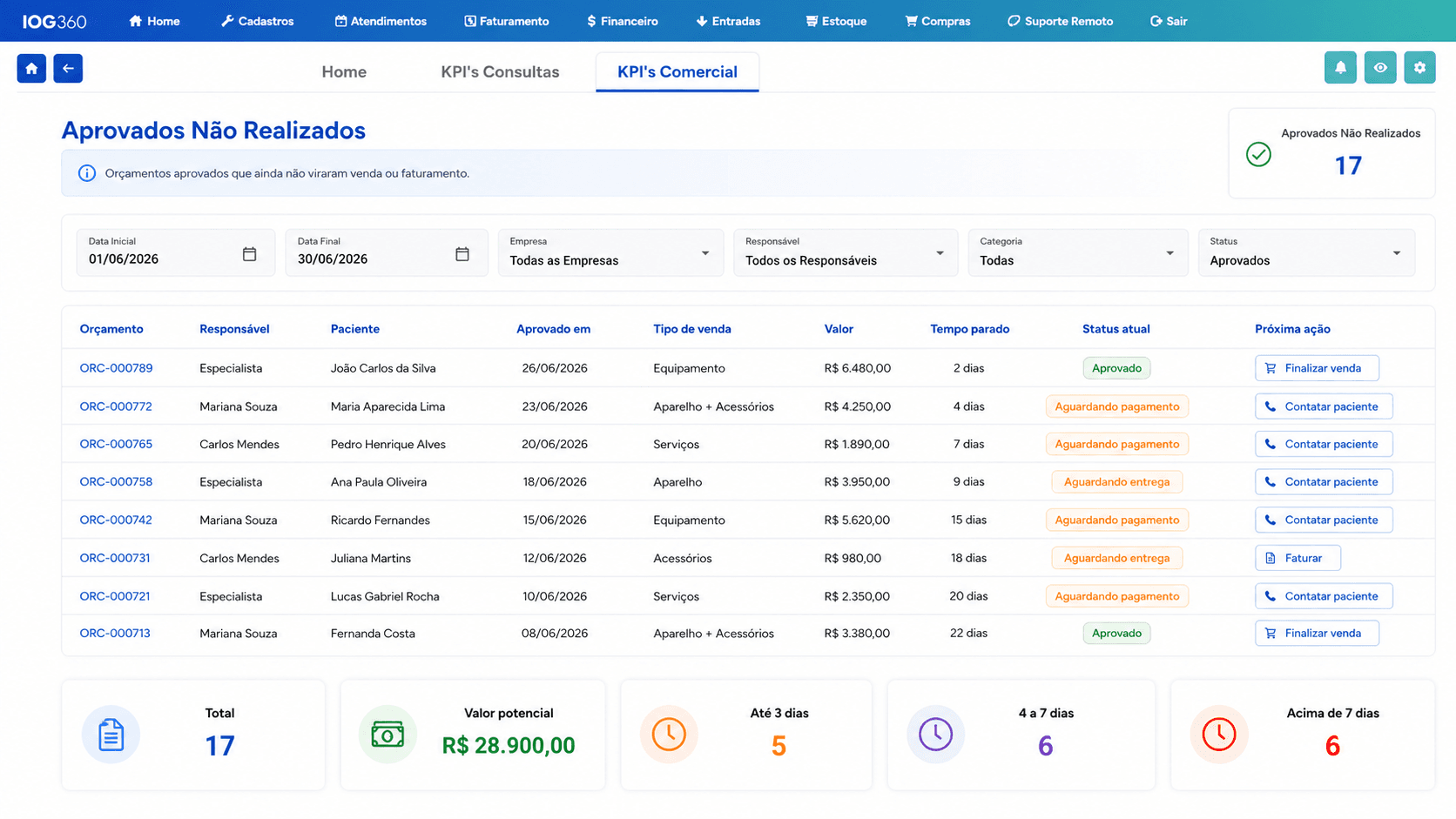Switch to the KPI's Consultas tab
Screen dimensions: 1456x819
500,72
